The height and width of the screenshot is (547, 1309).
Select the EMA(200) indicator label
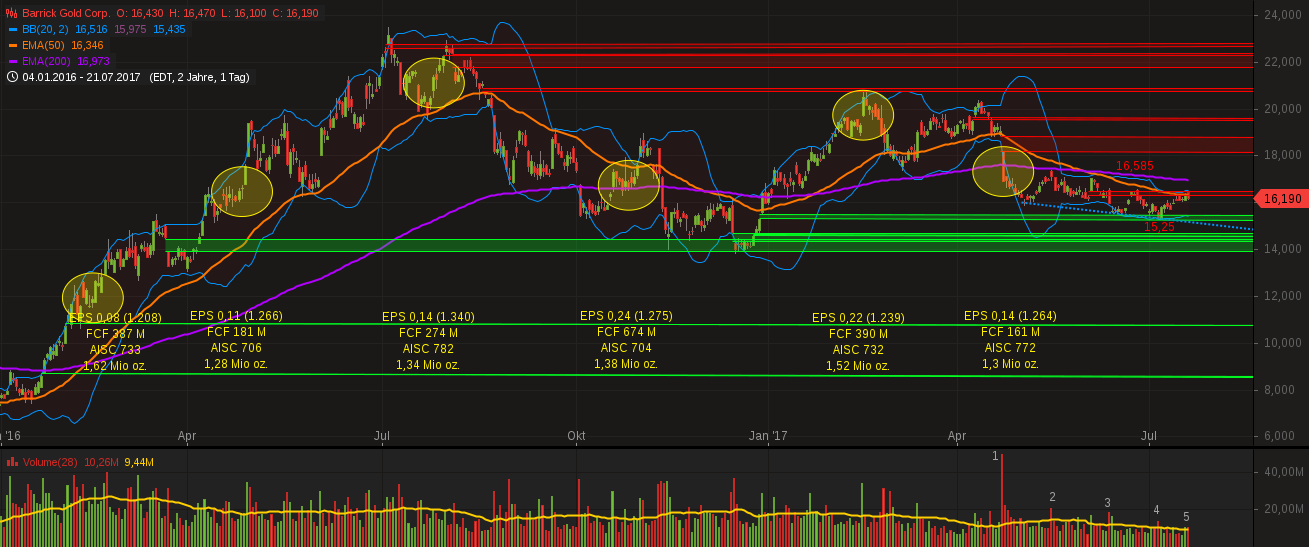point(46,61)
